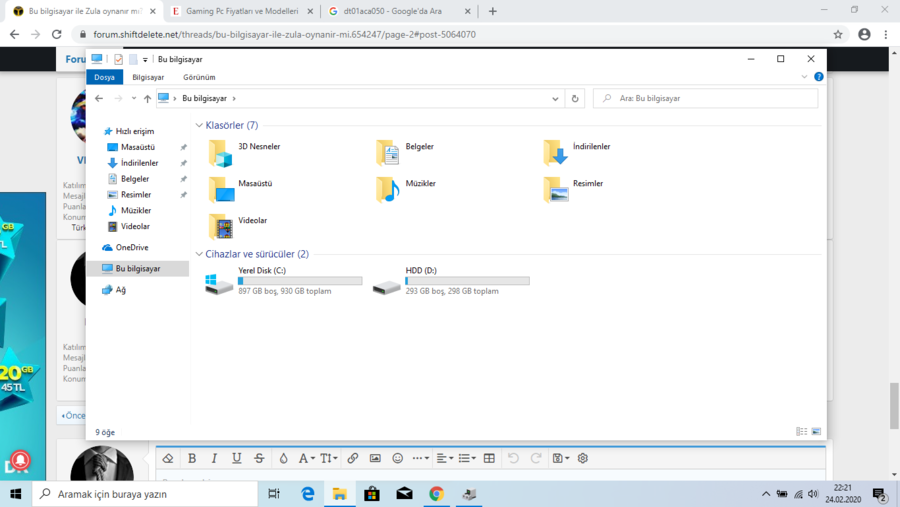The image size is (900, 507).
Task: Click the properties quick access toolbar icon
Action: (x=118, y=59)
